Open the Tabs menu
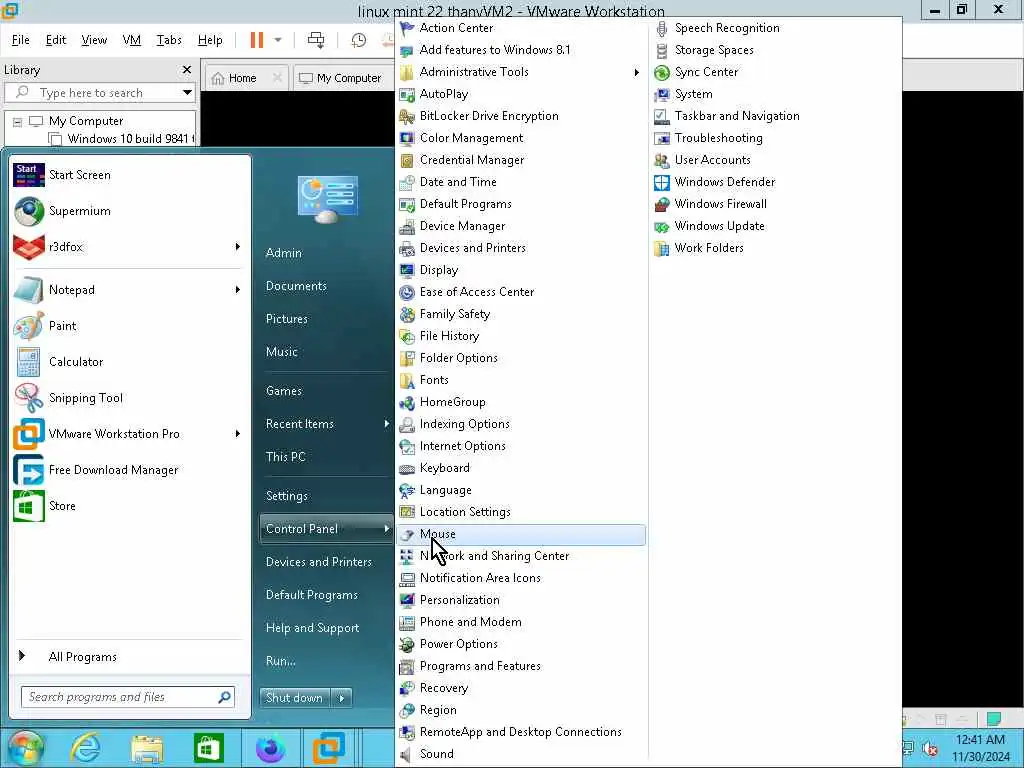The height and width of the screenshot is (768, 1024). [x=168, y=40]
